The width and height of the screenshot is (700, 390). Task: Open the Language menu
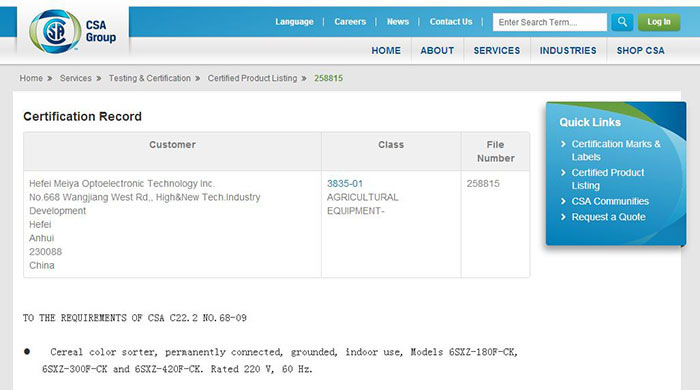point(294,21)
